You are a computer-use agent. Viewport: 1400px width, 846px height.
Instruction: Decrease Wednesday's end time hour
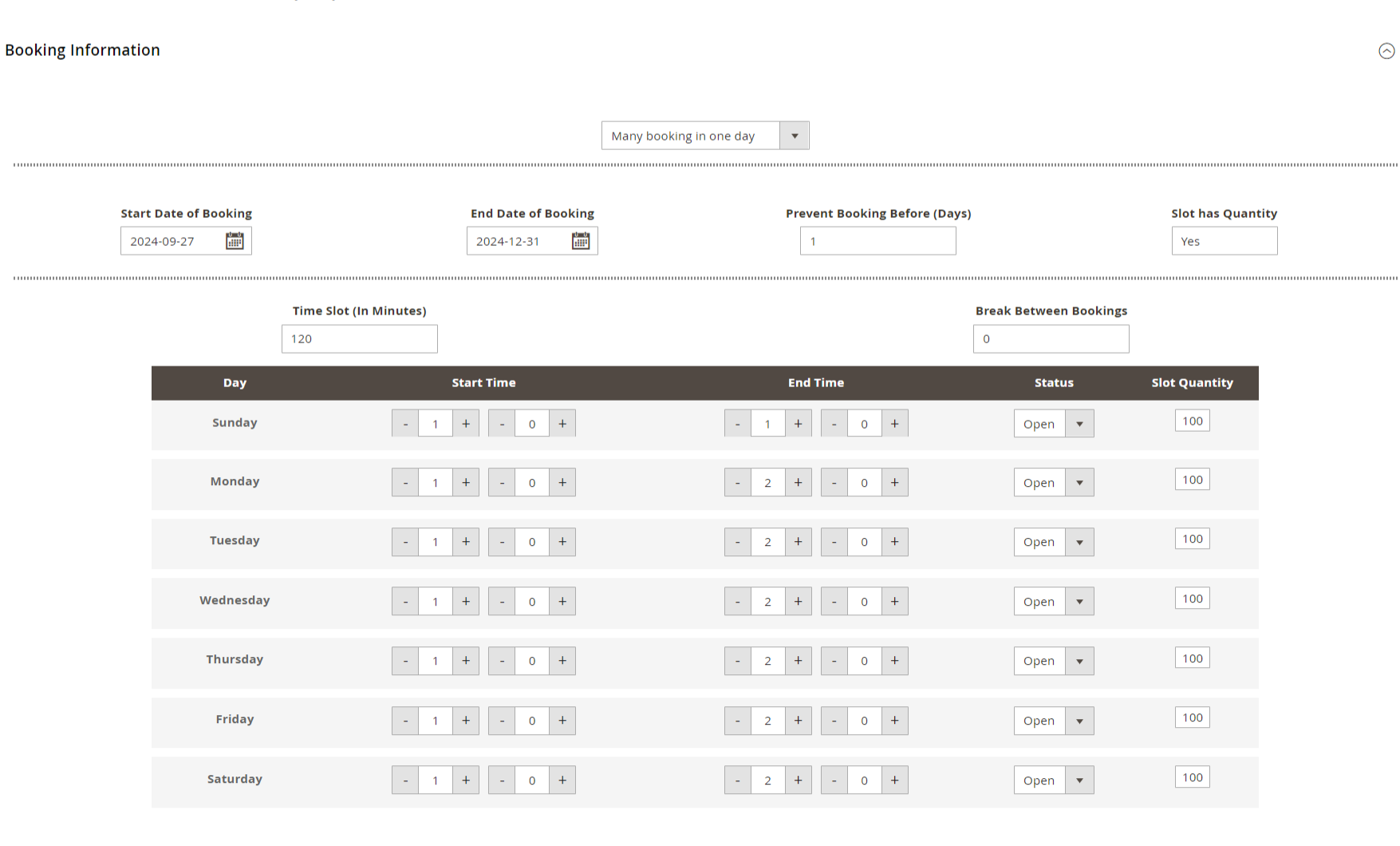pos(738,602)
